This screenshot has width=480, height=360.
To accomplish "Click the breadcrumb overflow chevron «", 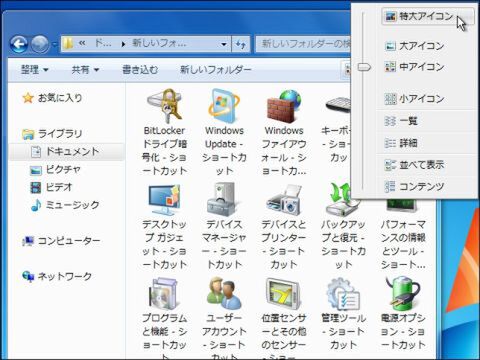I will point(82,43).
